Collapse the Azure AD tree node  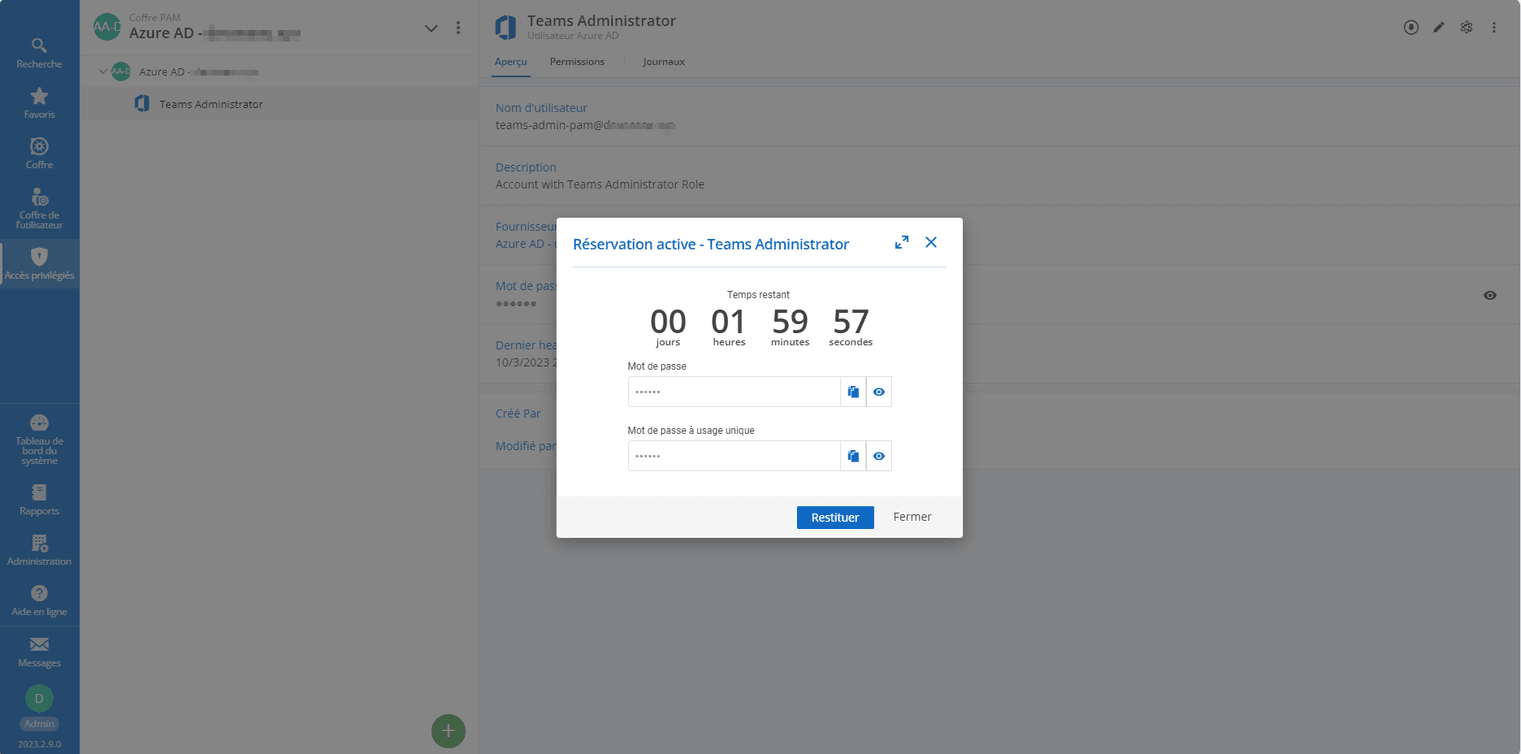point(102,72)
